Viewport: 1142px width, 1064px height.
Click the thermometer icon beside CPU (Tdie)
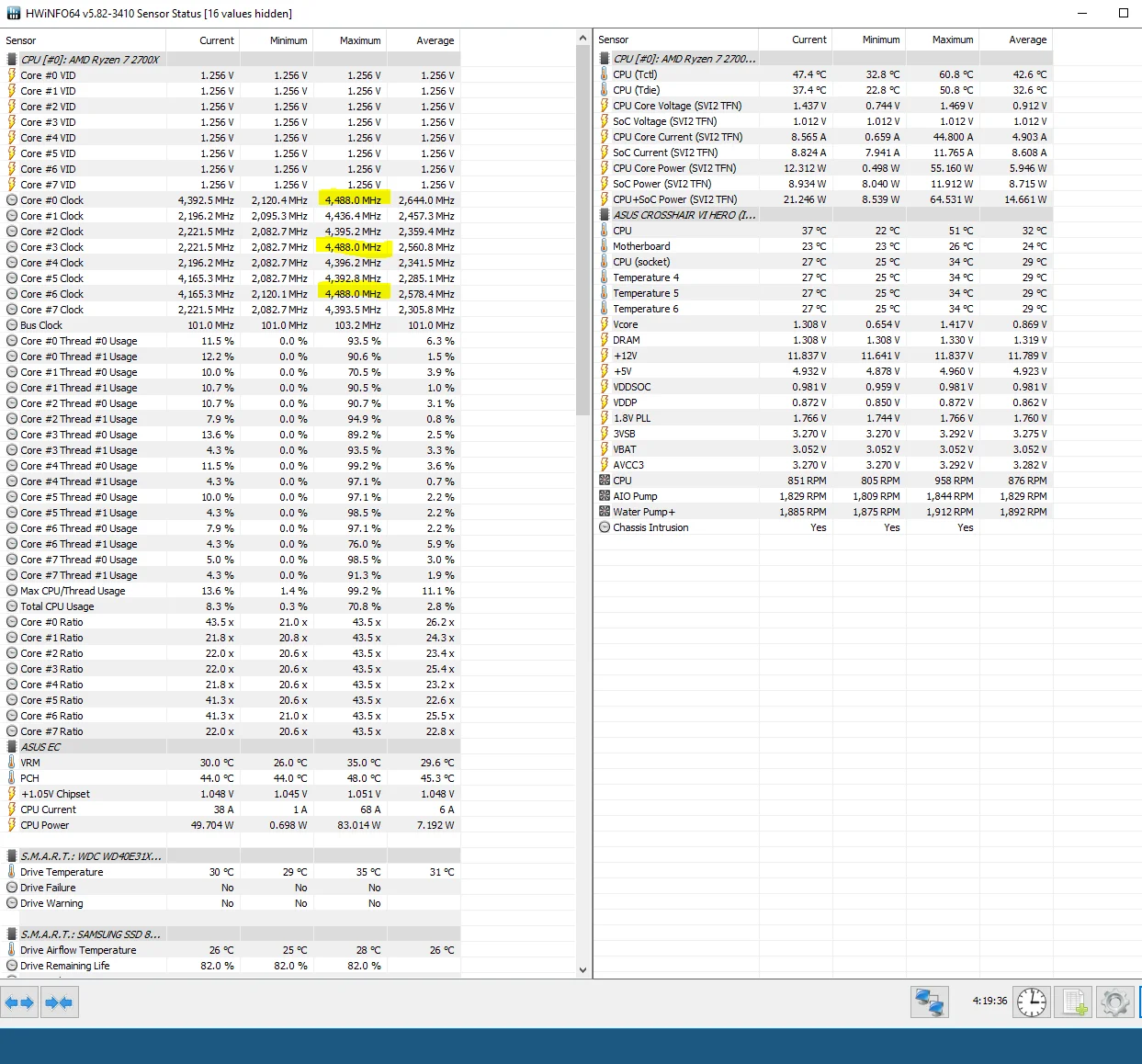(x=605, y=90)
